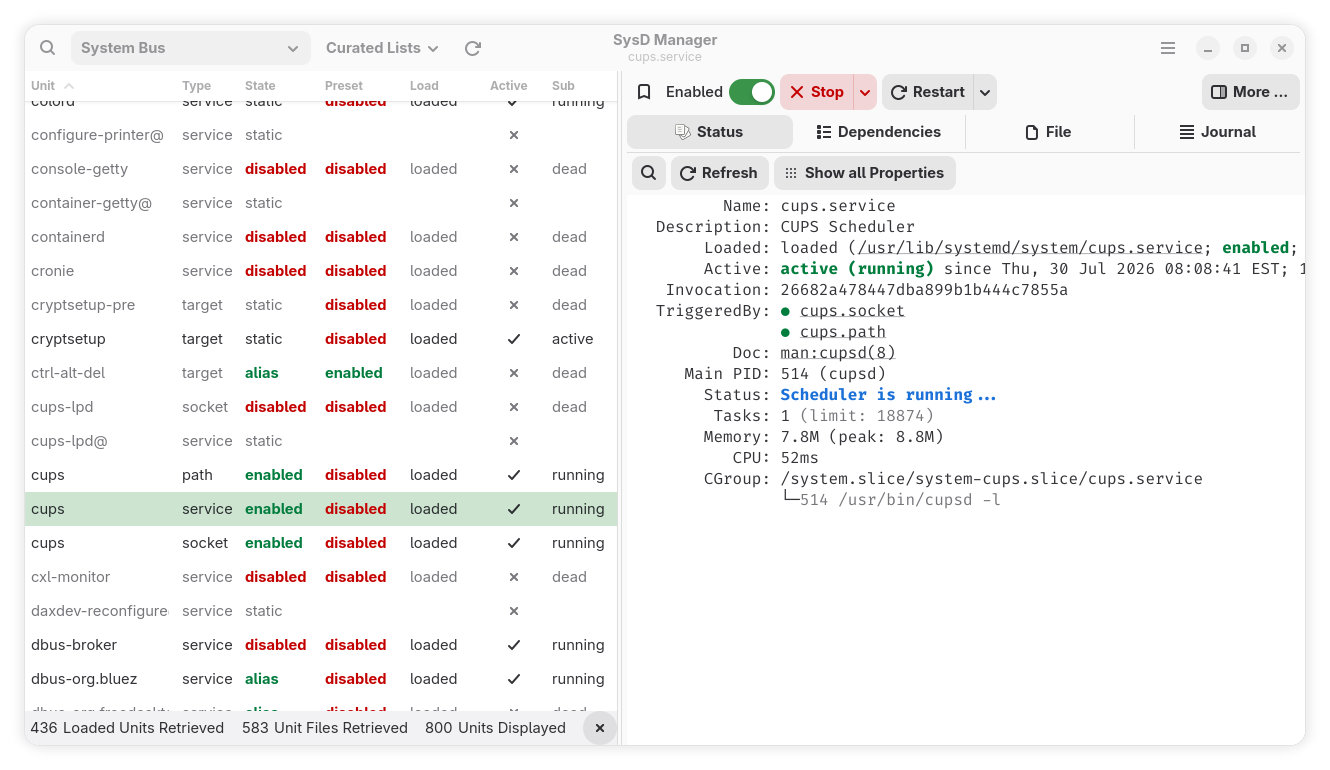Switch to the Journal tab
Image resolution: width=1330 pixels, height=770 pixels.
click(1217, 132)
